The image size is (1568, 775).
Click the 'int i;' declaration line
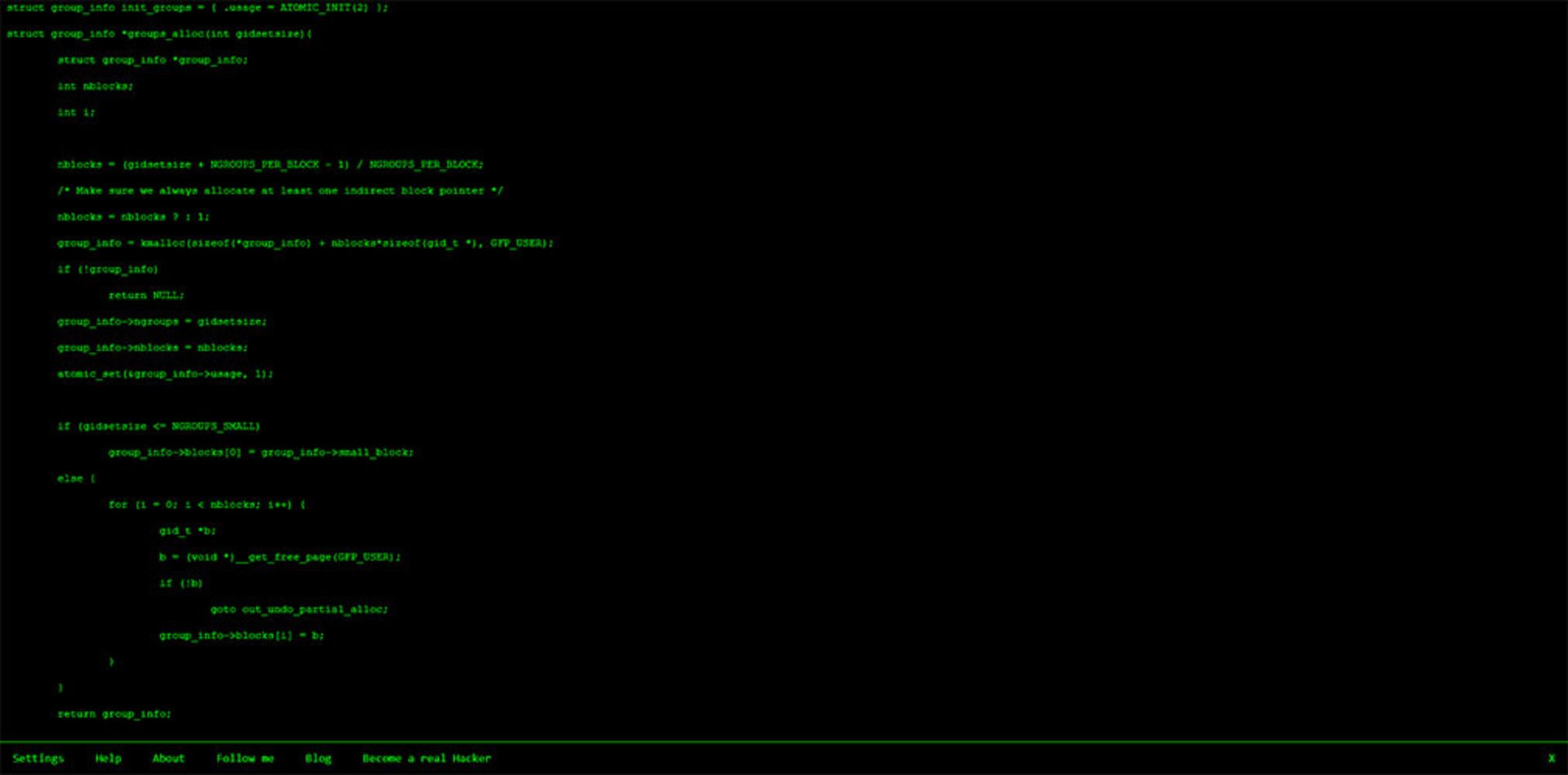click(76, 112)
